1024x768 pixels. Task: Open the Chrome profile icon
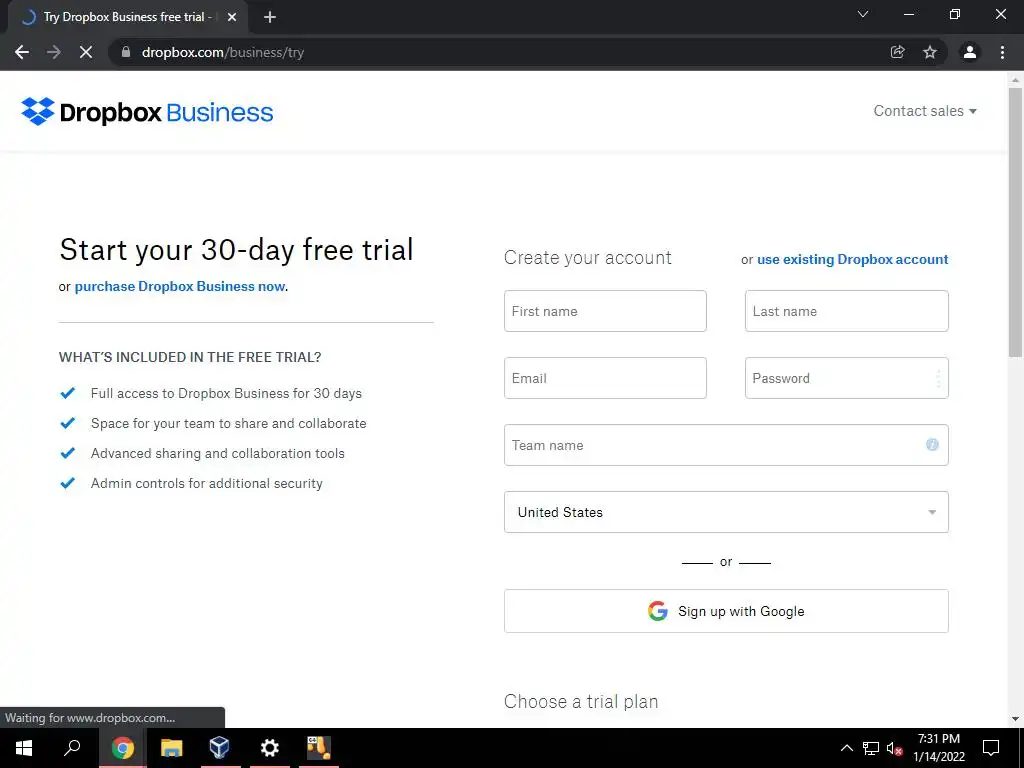(x=970, y=52)
